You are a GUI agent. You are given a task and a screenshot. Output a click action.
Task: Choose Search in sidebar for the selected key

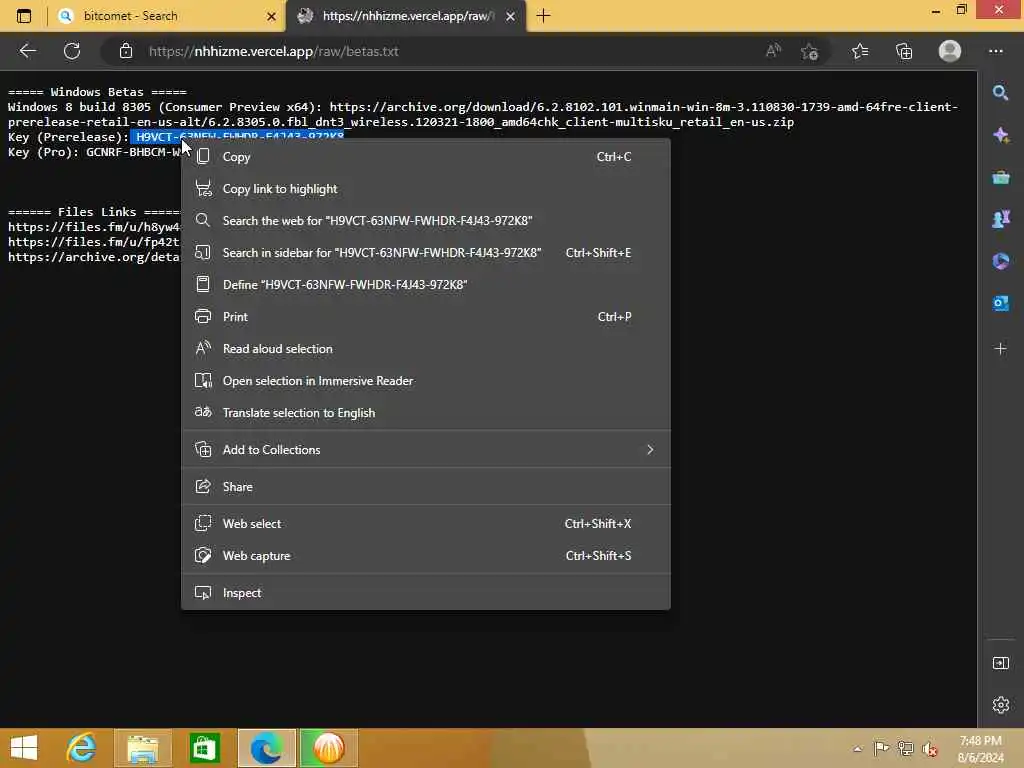click(426, 253)
